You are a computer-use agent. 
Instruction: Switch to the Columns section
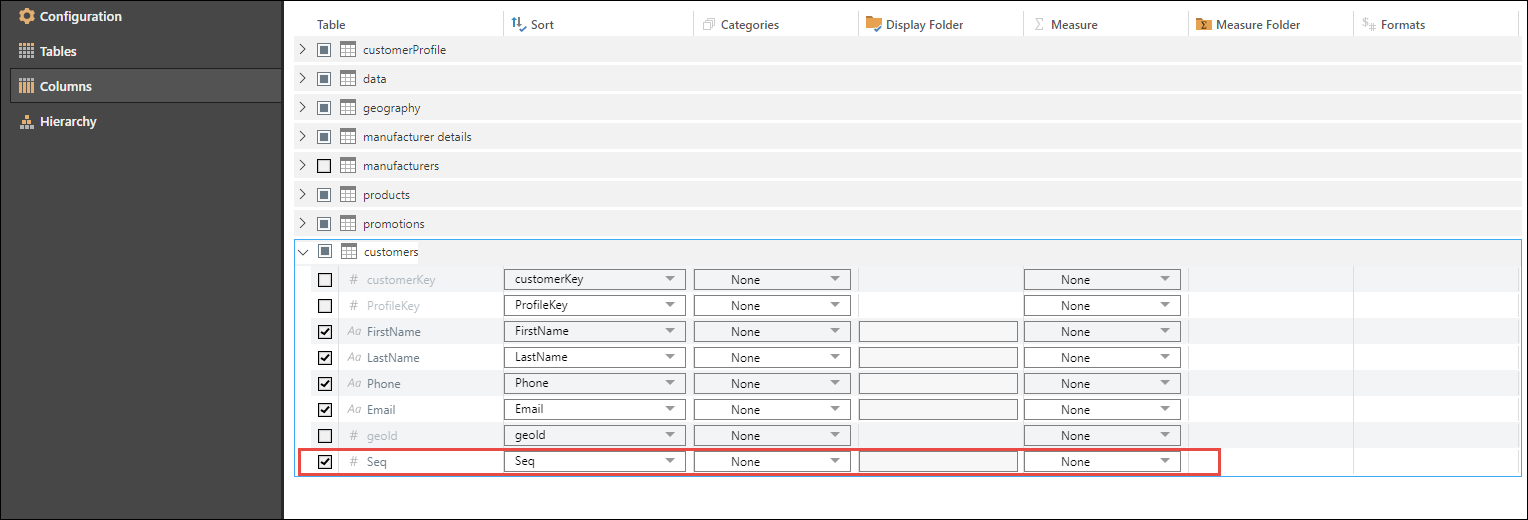coord(65,87)
